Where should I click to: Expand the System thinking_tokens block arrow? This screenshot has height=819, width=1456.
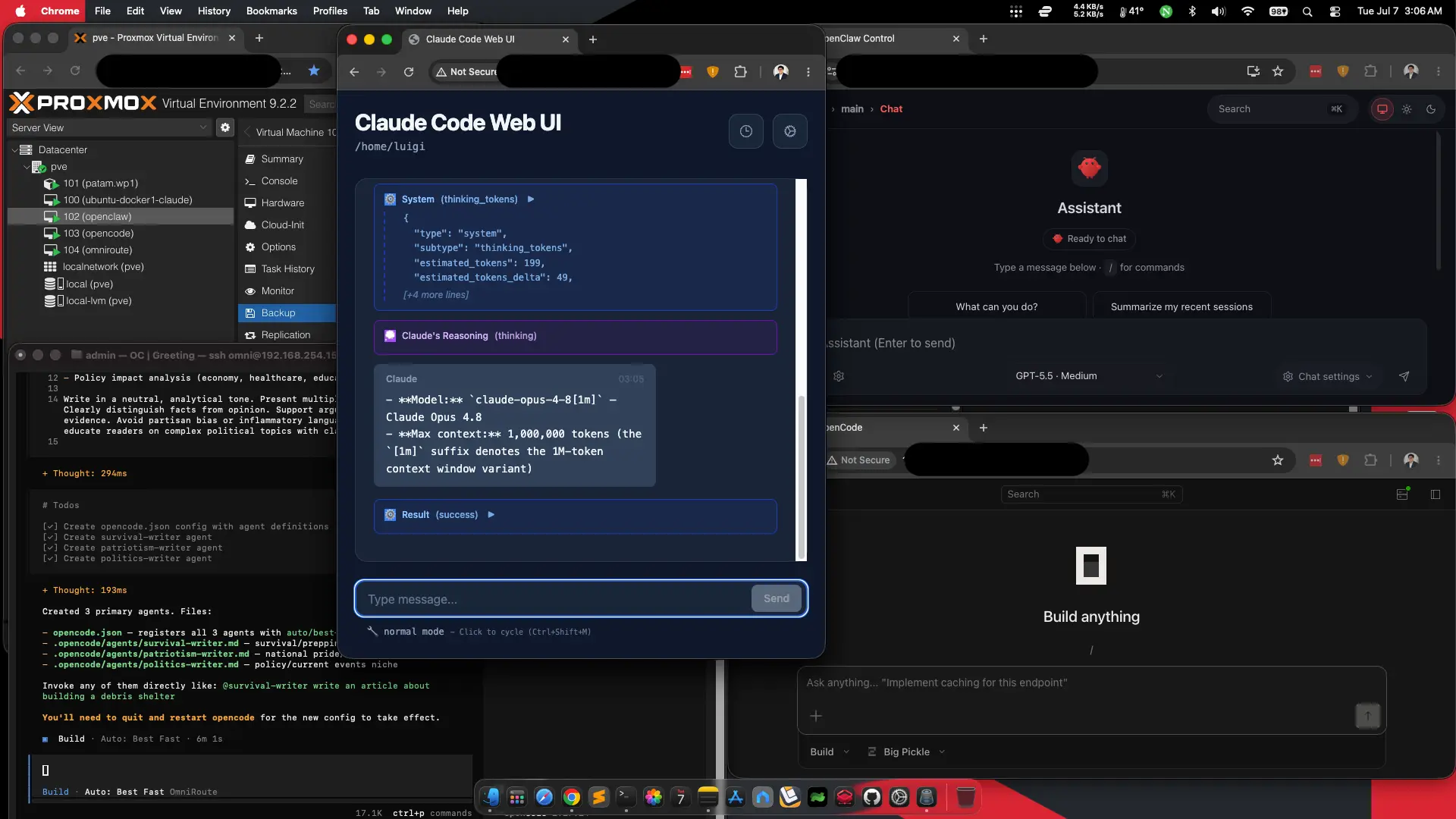coord(531,199)
